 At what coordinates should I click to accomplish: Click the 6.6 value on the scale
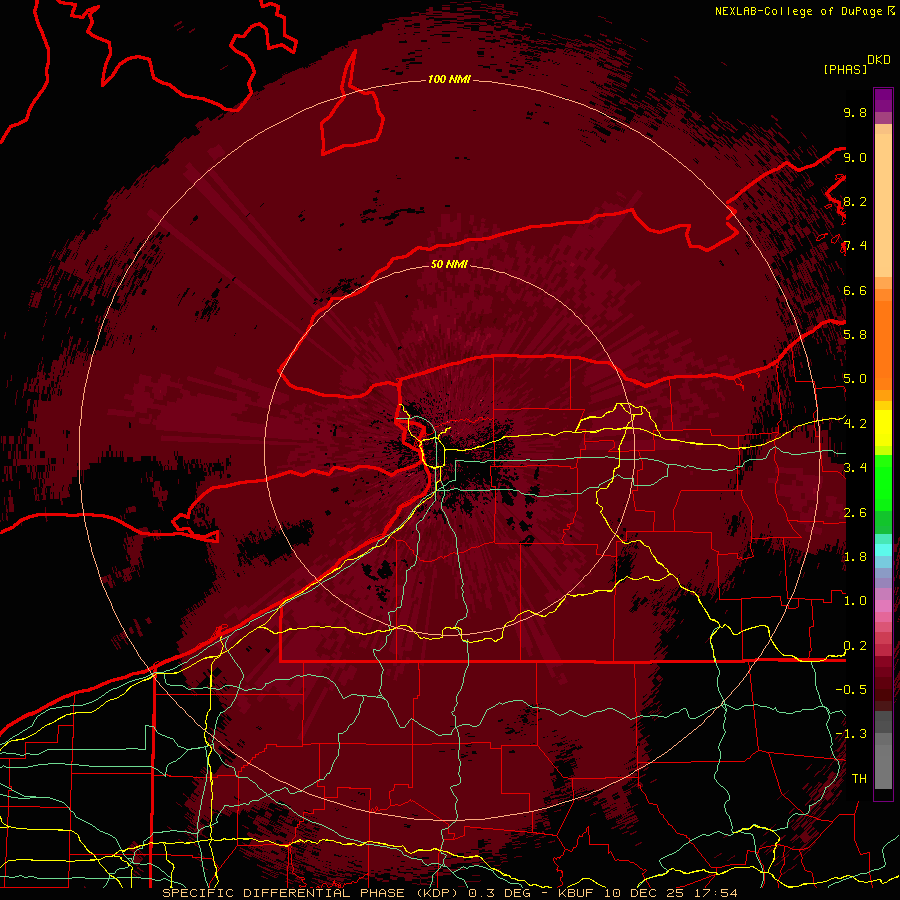855,290
